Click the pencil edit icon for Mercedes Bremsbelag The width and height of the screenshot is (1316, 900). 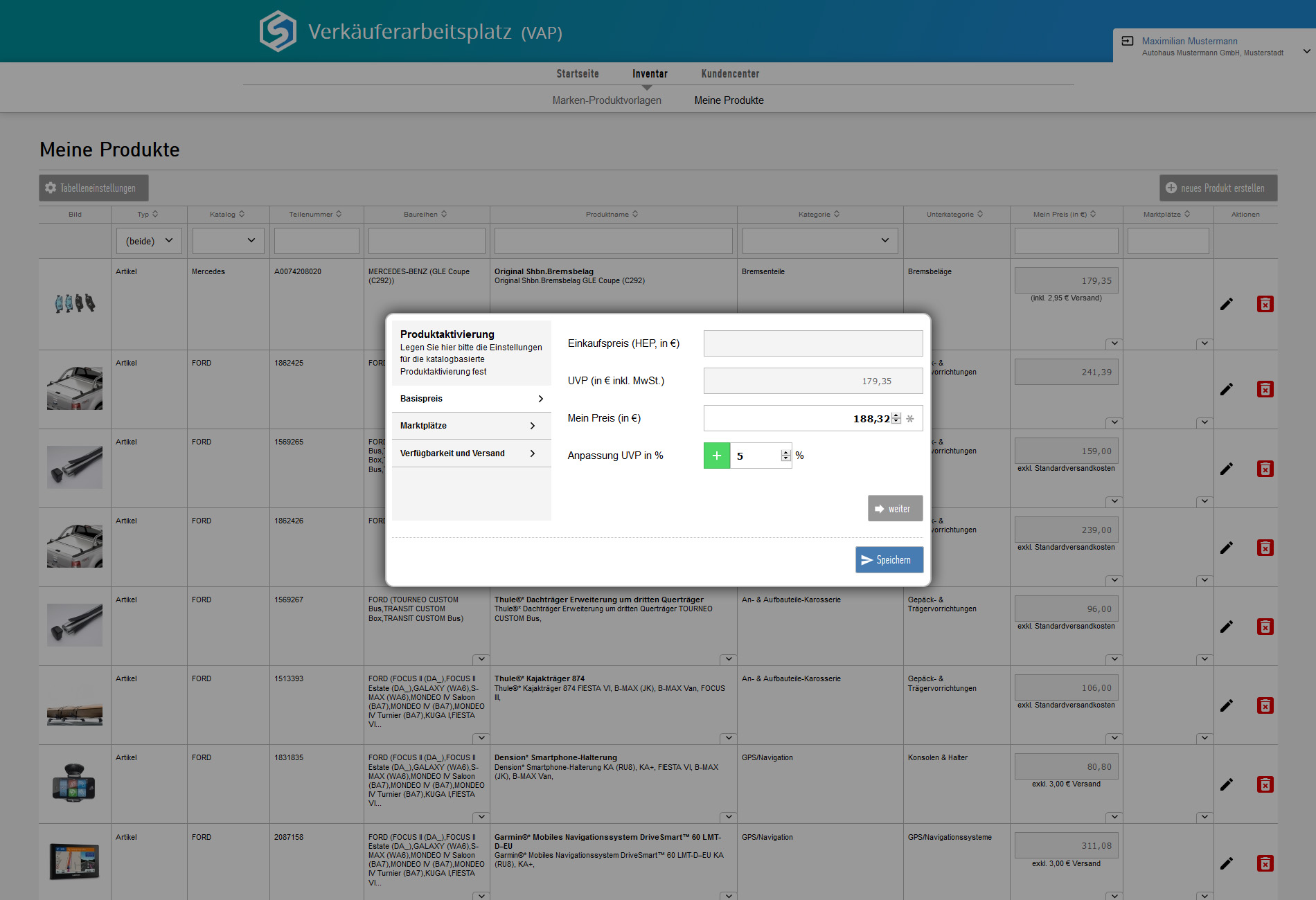click(1226, 304)
